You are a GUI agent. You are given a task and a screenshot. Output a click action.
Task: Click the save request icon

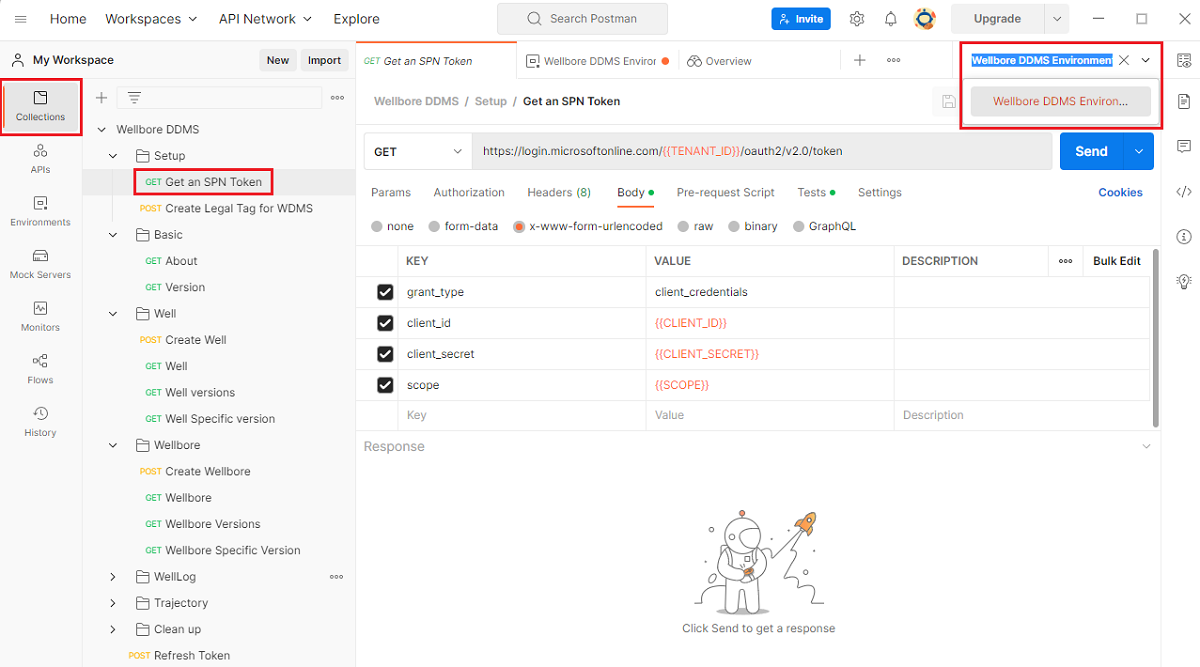948,101
